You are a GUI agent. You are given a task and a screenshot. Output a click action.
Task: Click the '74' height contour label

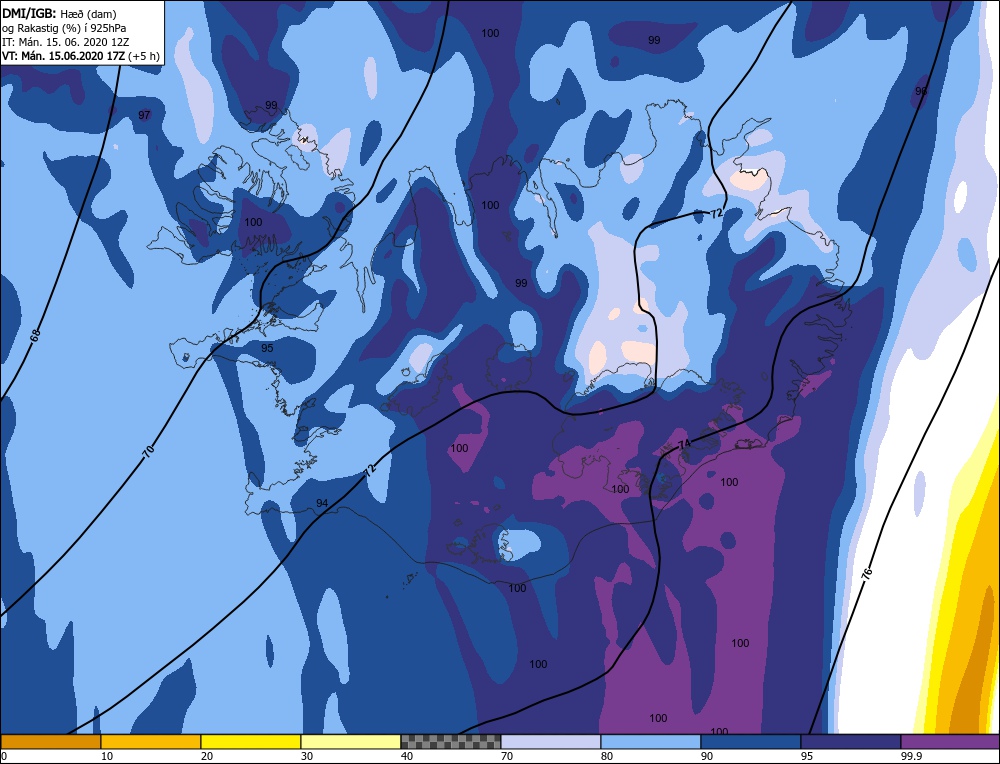point(684,444)
